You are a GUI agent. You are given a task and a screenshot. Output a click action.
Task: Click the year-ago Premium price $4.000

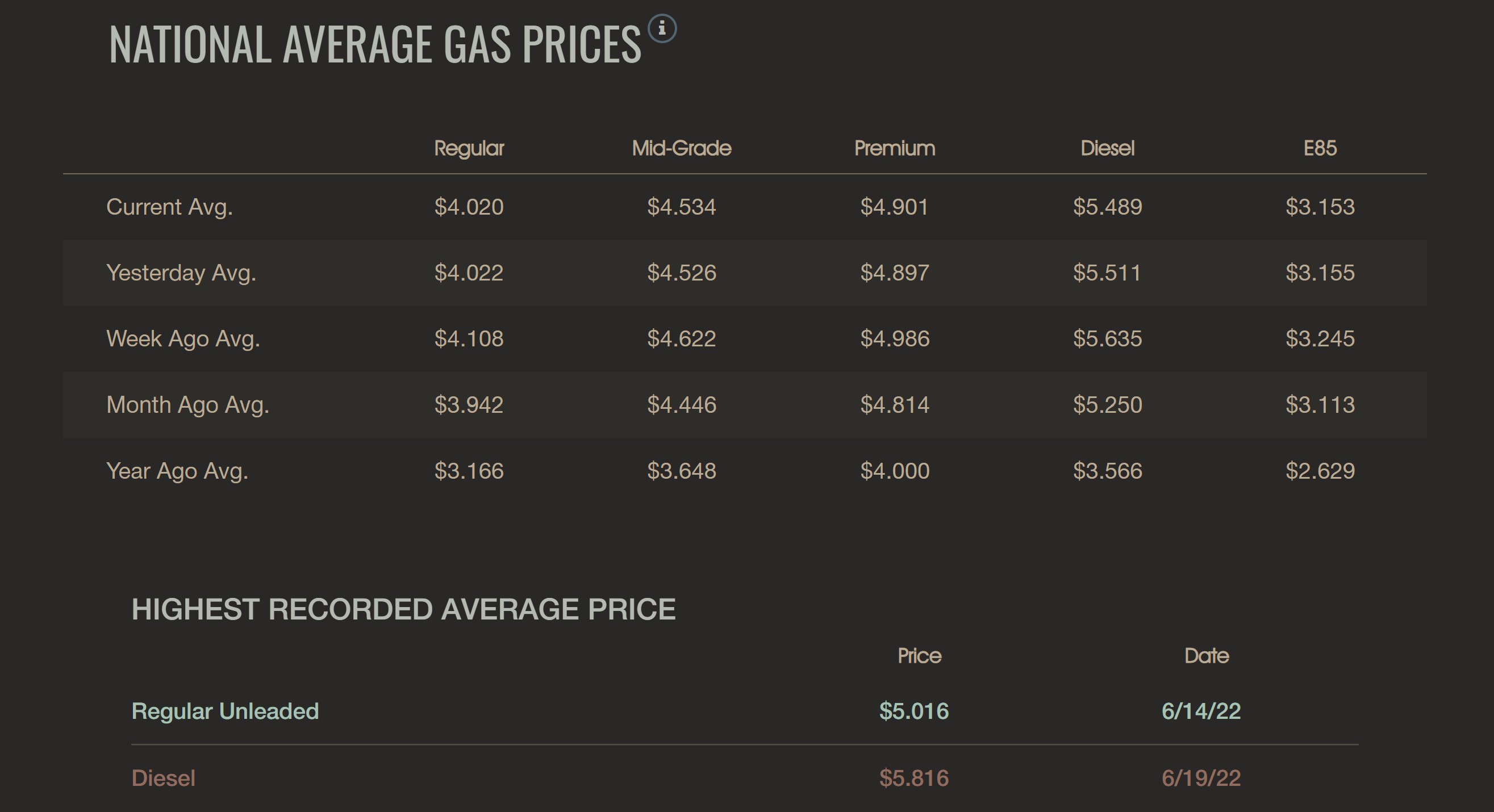click(x=894, y=471)
